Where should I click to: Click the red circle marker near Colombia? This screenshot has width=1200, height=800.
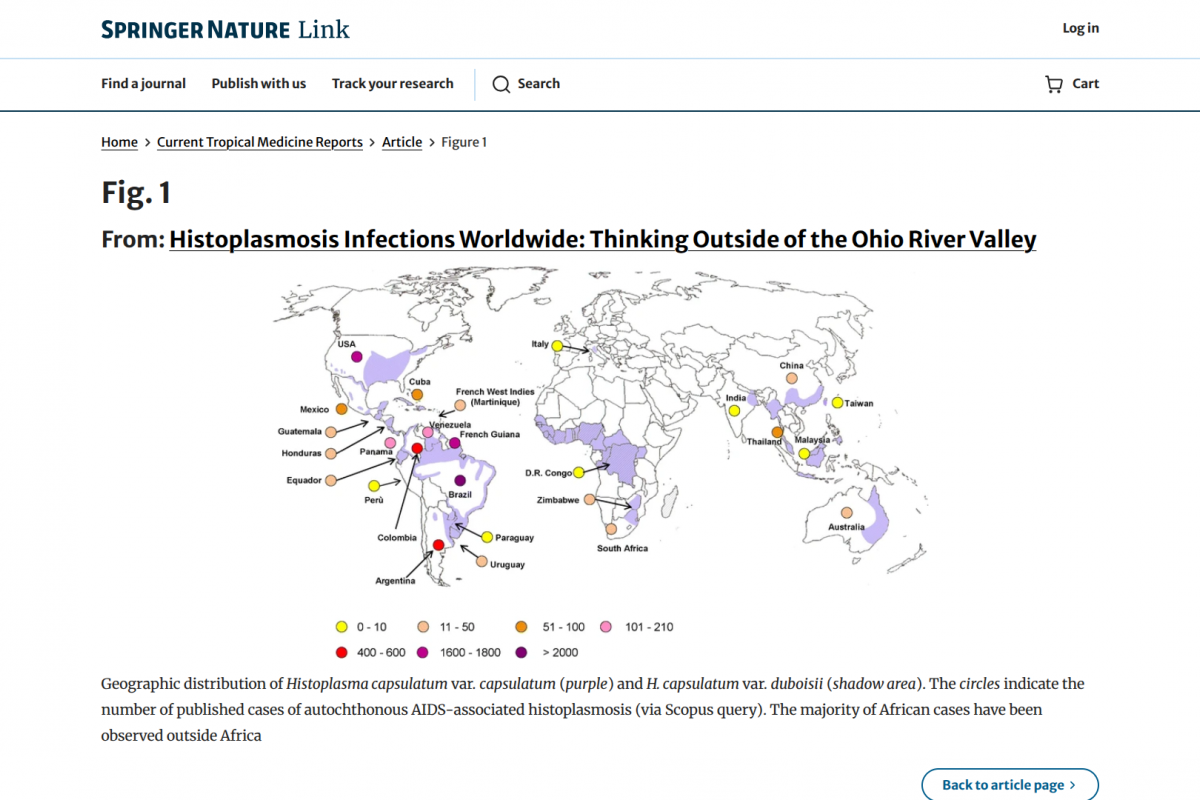pyautogui.click(x=417, y=448)
